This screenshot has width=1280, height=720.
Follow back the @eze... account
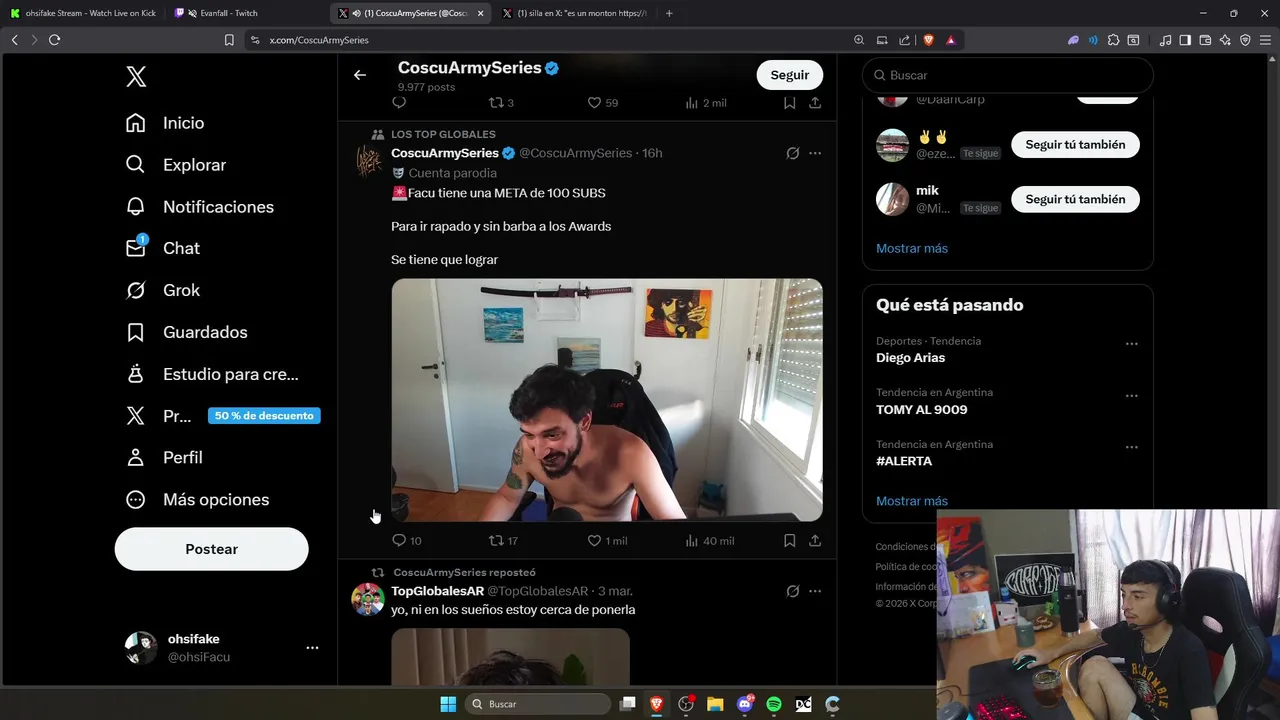point(1075,144)
